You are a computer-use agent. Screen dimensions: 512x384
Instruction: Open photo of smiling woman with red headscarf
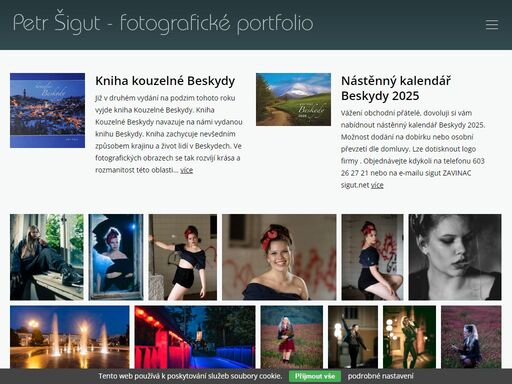pyautogui.click(x=279, y=257)
